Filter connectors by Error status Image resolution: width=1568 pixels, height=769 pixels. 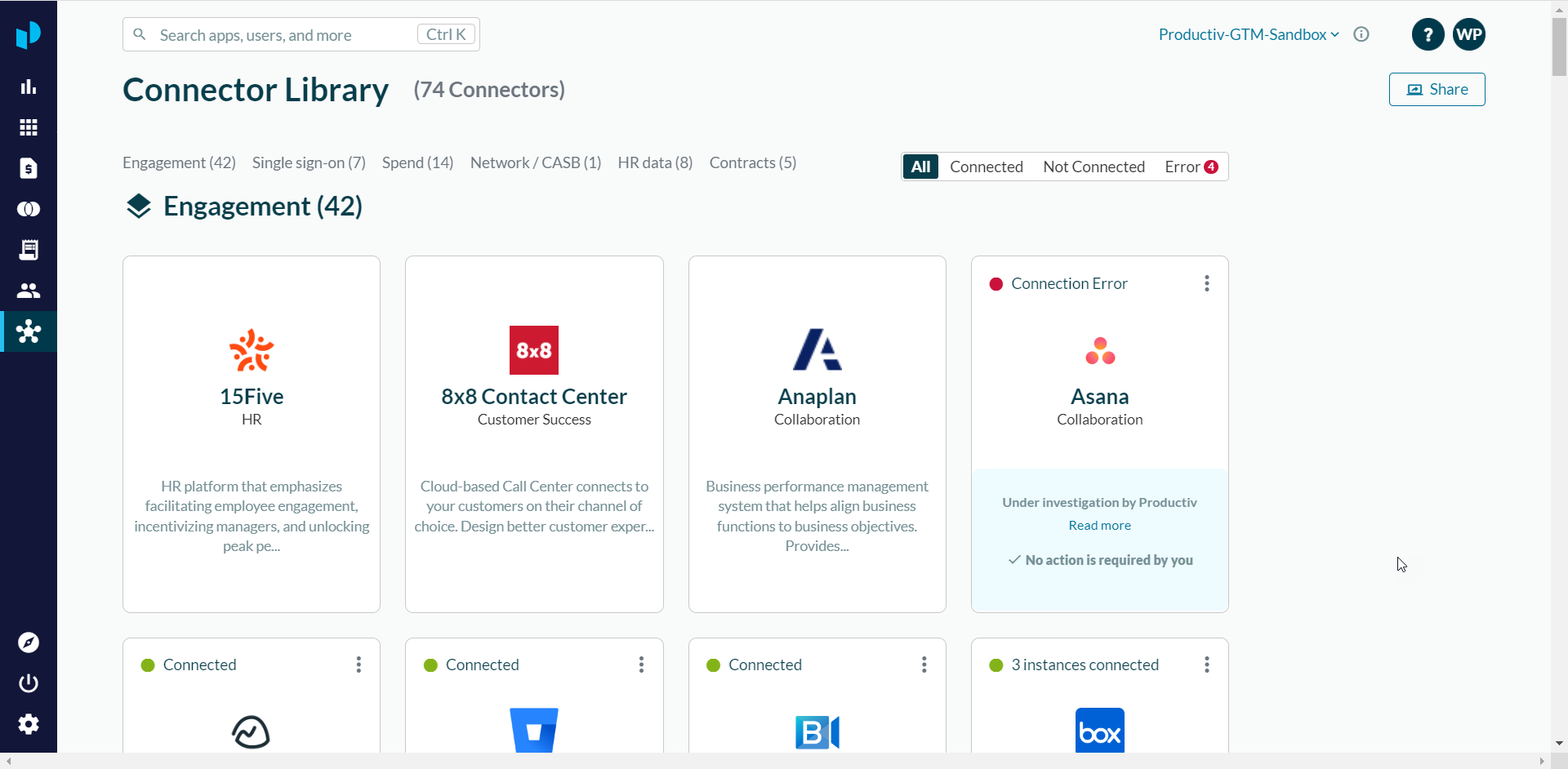coord(1190,167)
